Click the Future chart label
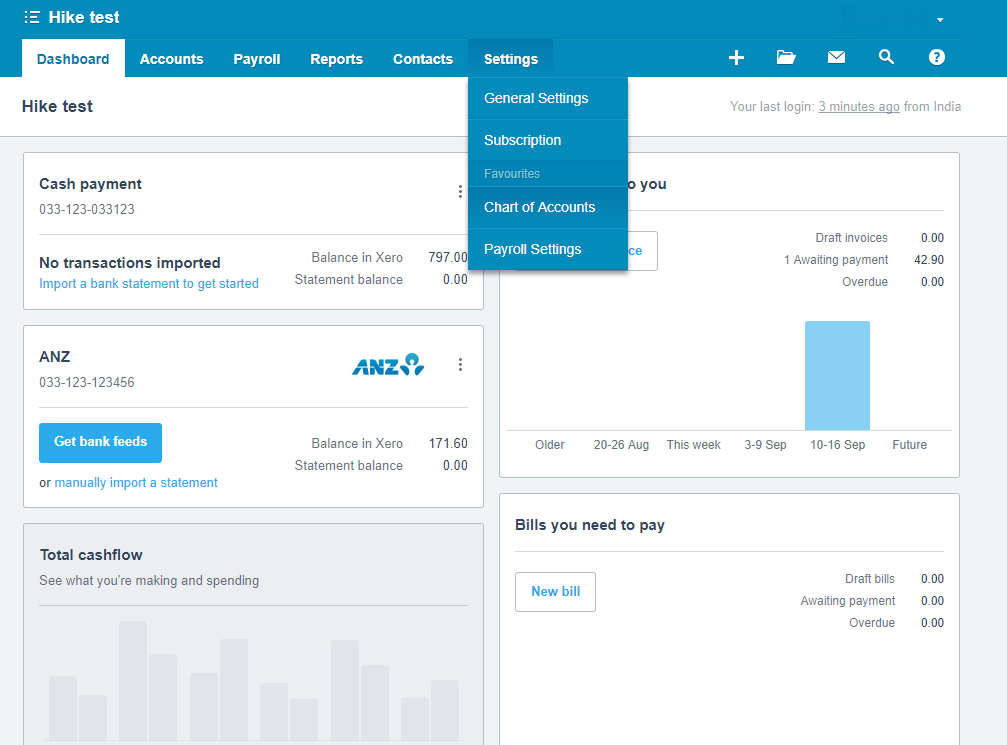1007x745 pixels. click(909, 444)
